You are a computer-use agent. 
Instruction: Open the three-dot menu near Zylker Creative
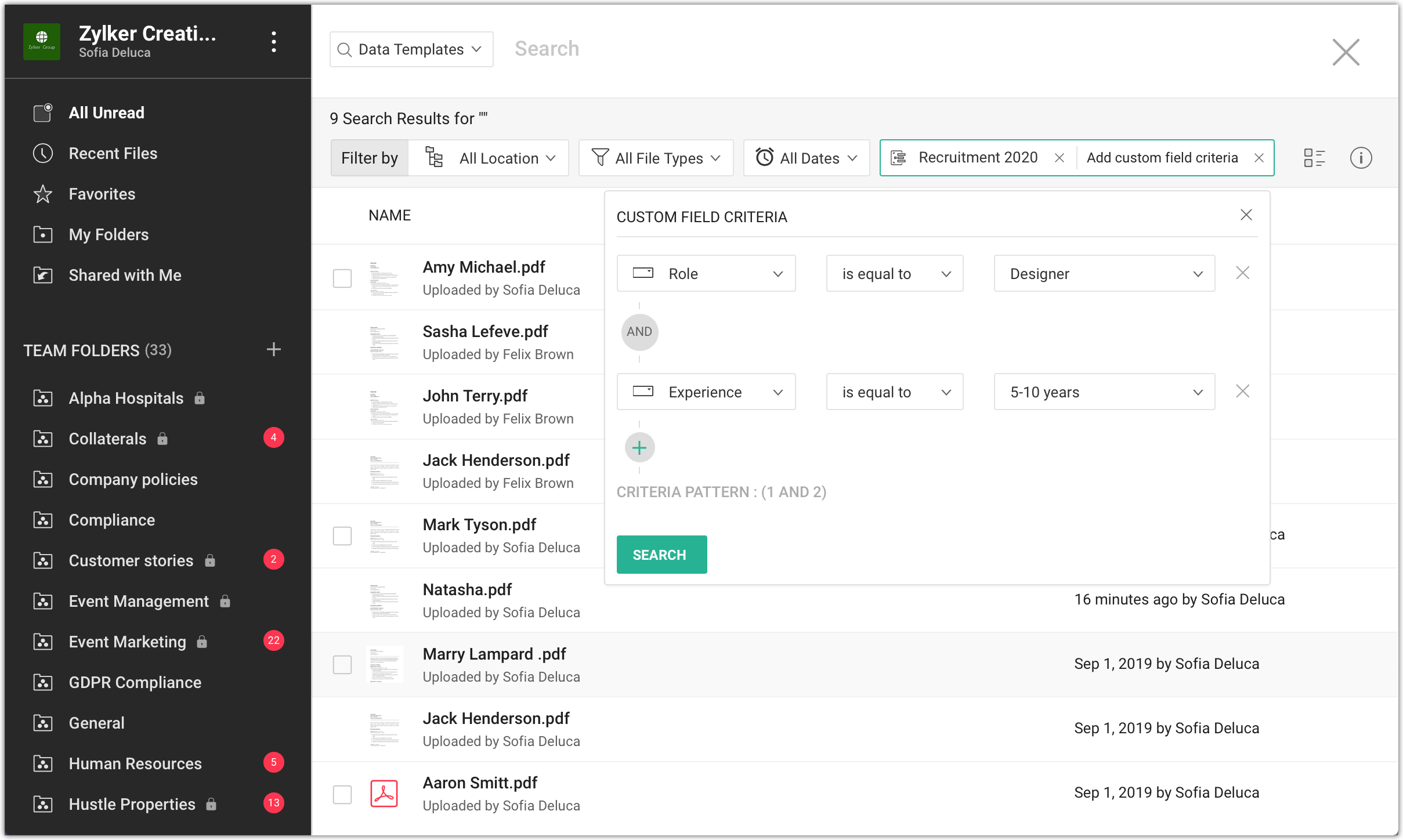[x=273, y=42]
